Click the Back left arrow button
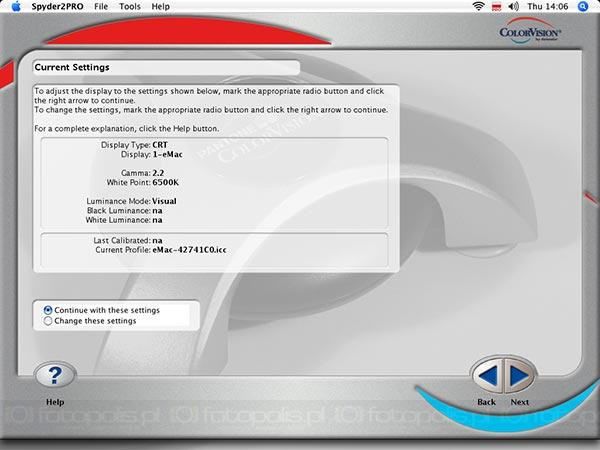Viewport: 600px width, 450px height. [x=488, y=376]
